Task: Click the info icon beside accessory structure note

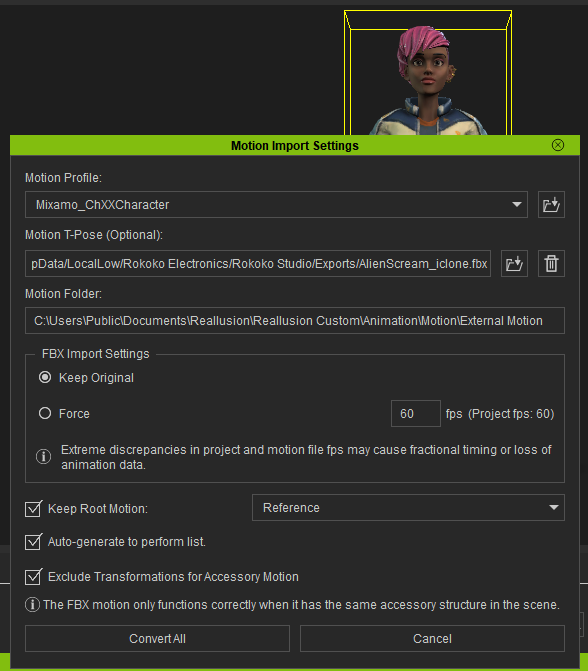Action: (33, 605)
